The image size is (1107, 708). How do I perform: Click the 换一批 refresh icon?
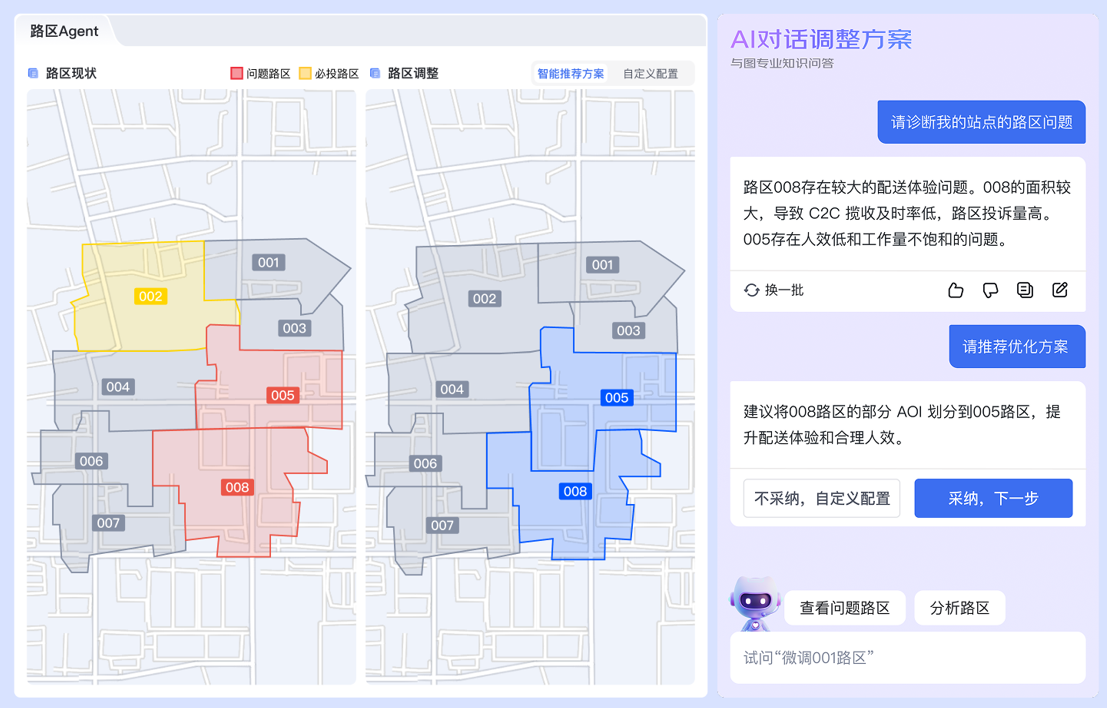(752, 290)
